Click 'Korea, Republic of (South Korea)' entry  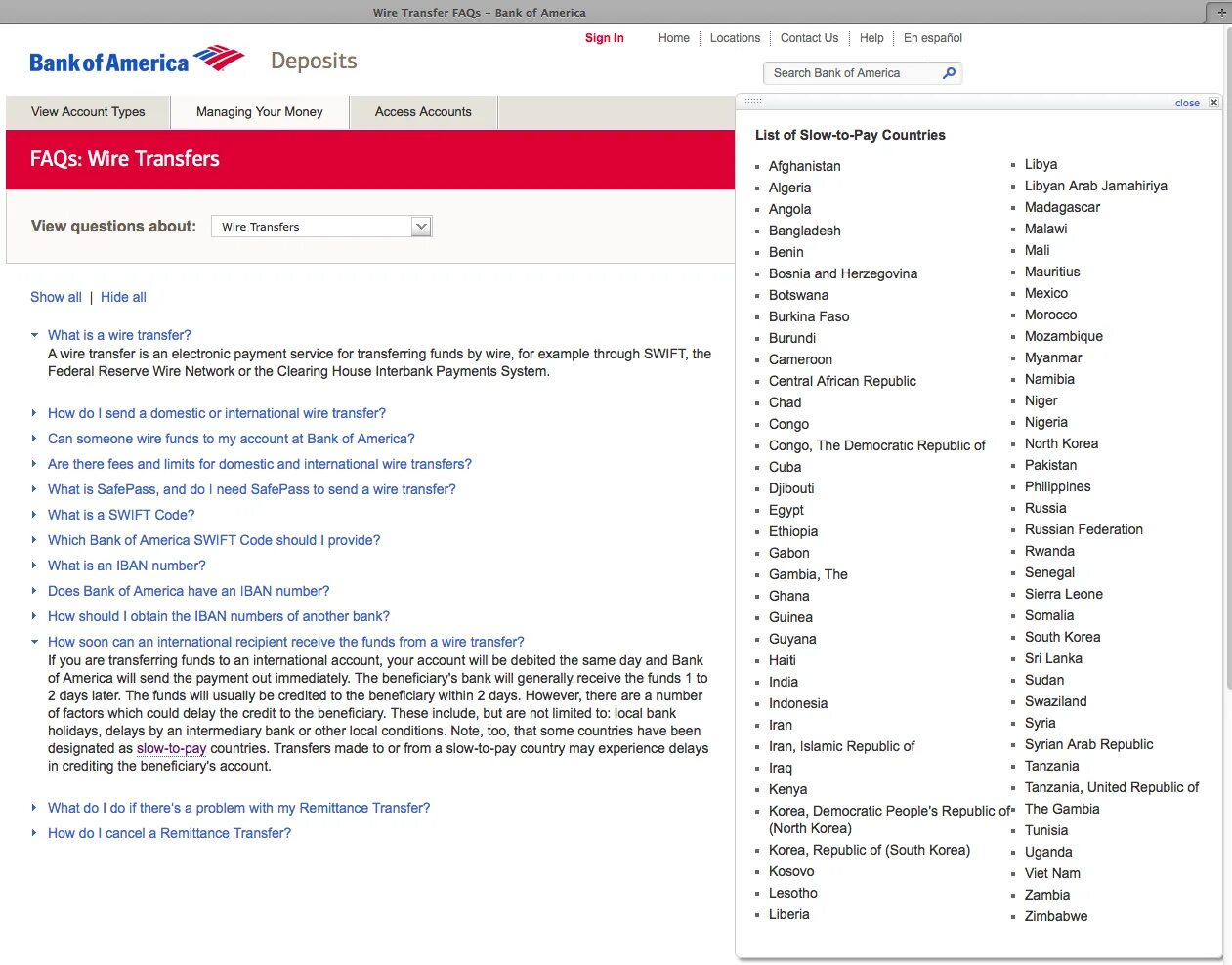pyautogui.click(x=870, y=850)
